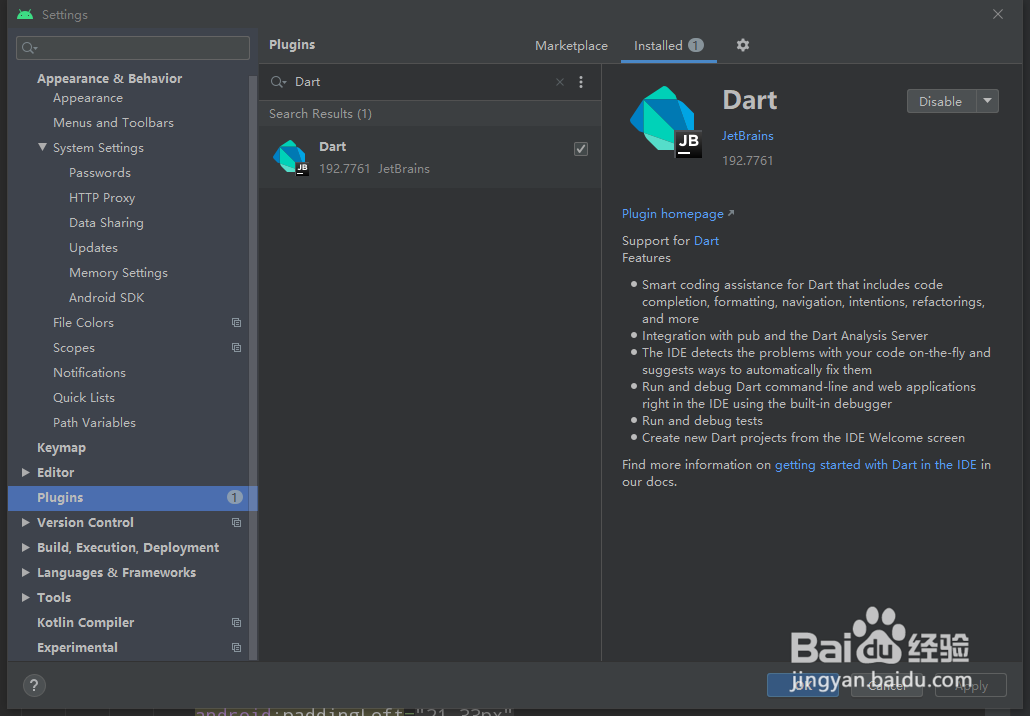Expand Languages & Frameworks node
The image size is (1030, 716).
(26, 572)
